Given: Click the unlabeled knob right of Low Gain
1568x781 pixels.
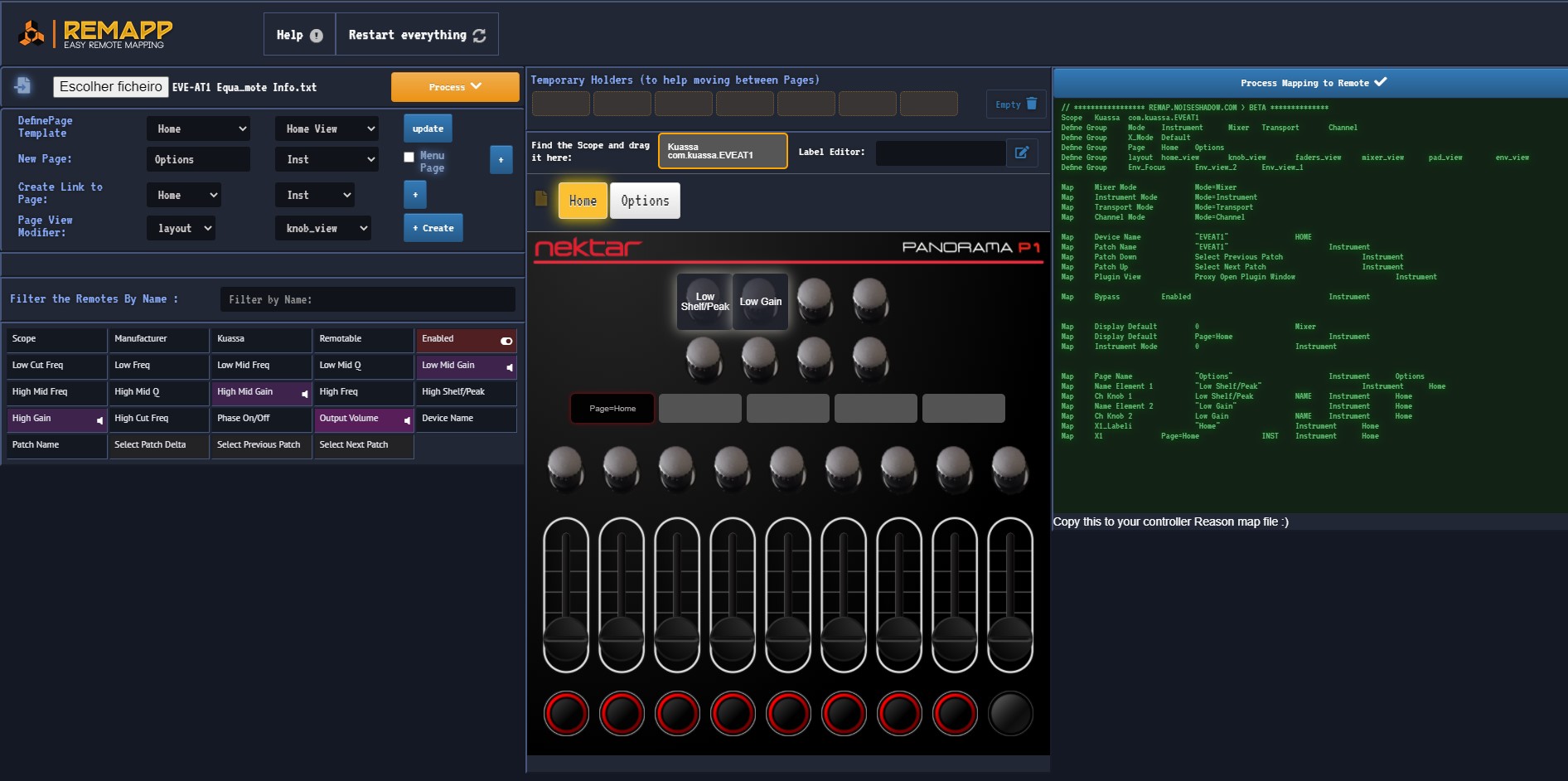Looking at the screenshot, I should pos(815,299).
